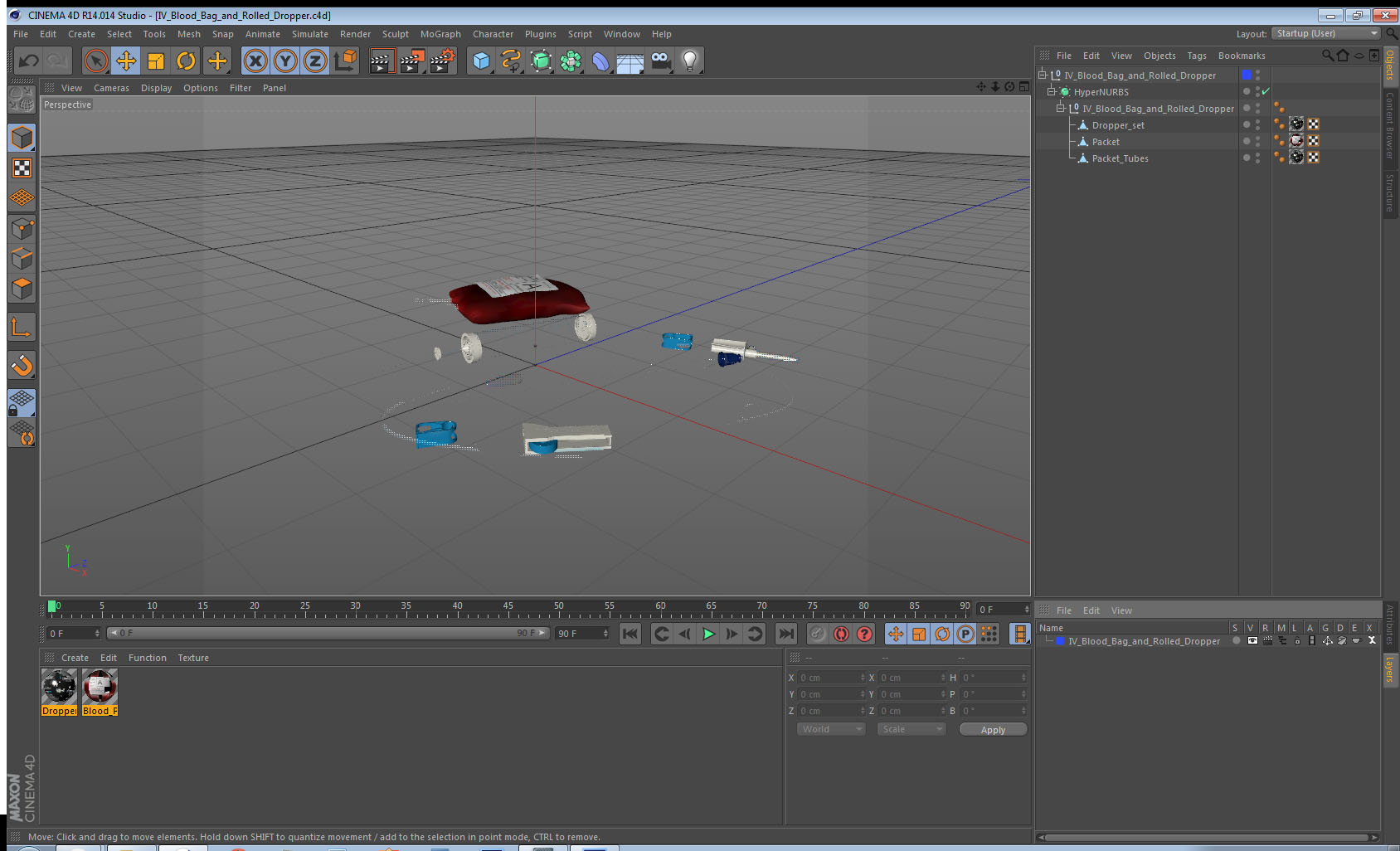Add a light object
The width and height of the screenshot is (1400, 851).
point(690,61)
